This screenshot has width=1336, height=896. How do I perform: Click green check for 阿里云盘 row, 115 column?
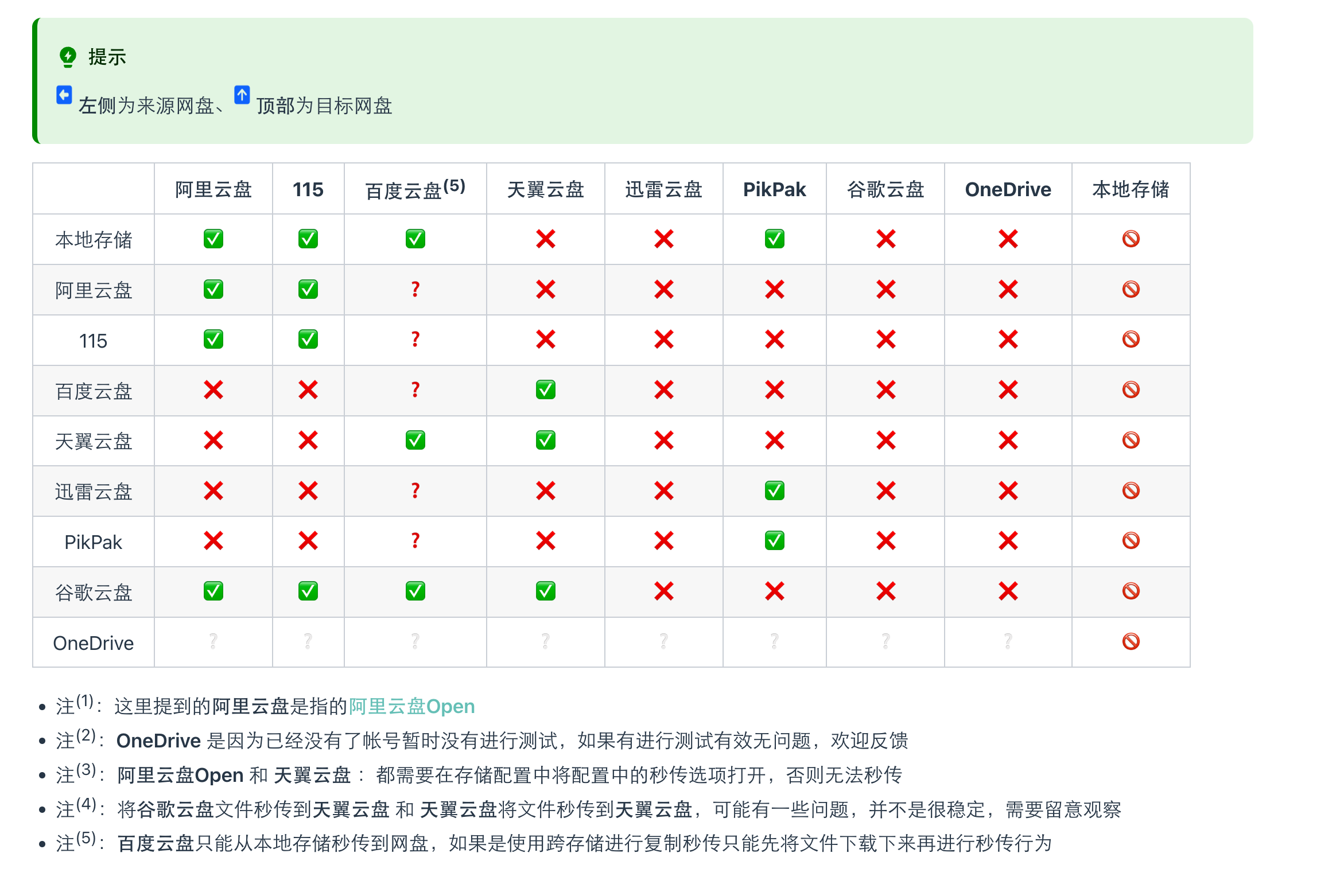point(308,289)
